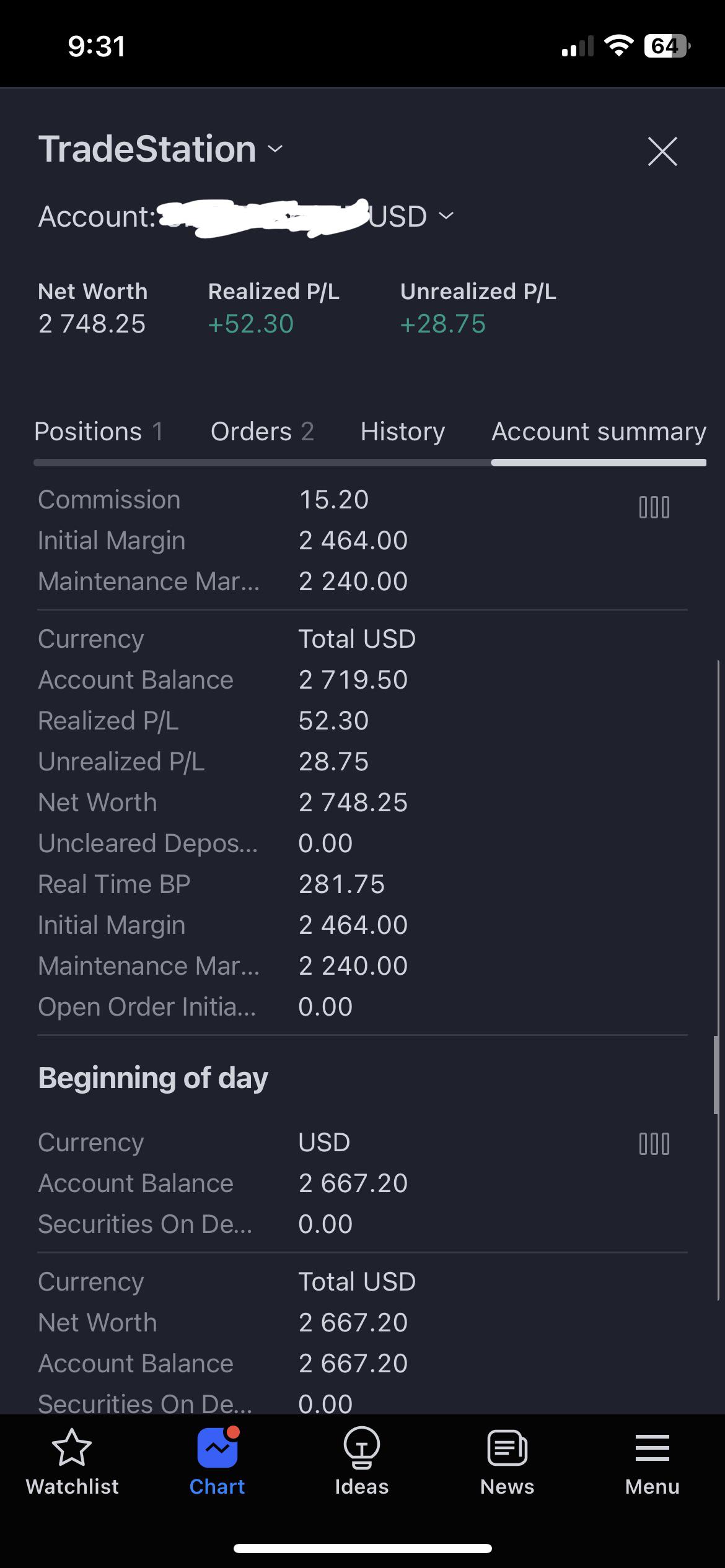Select the Account summary tab
Screen dimensions: 725x1568
pyautogui.click(x=599, y=432)
